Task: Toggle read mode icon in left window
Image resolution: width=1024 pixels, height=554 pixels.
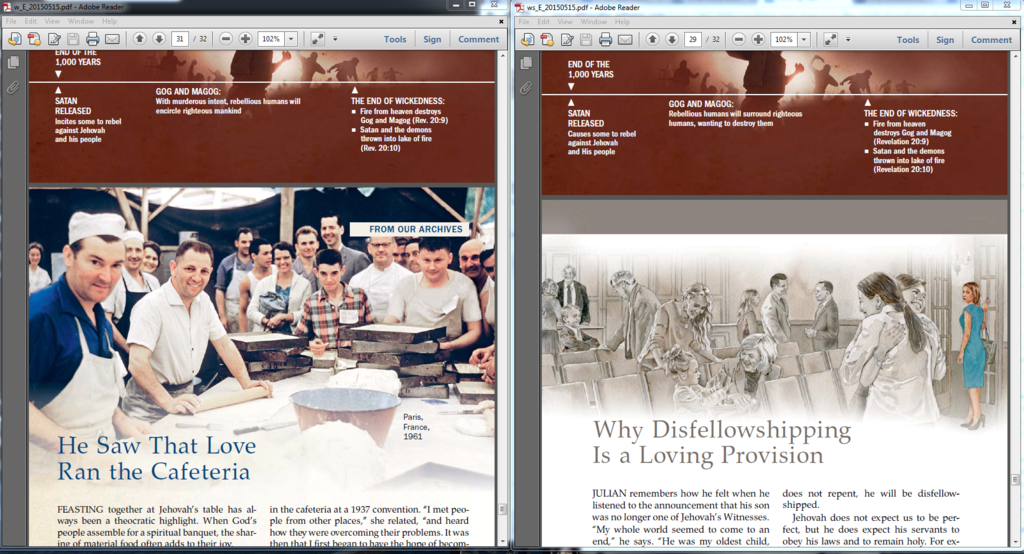Action: click(x=317, y=39)
